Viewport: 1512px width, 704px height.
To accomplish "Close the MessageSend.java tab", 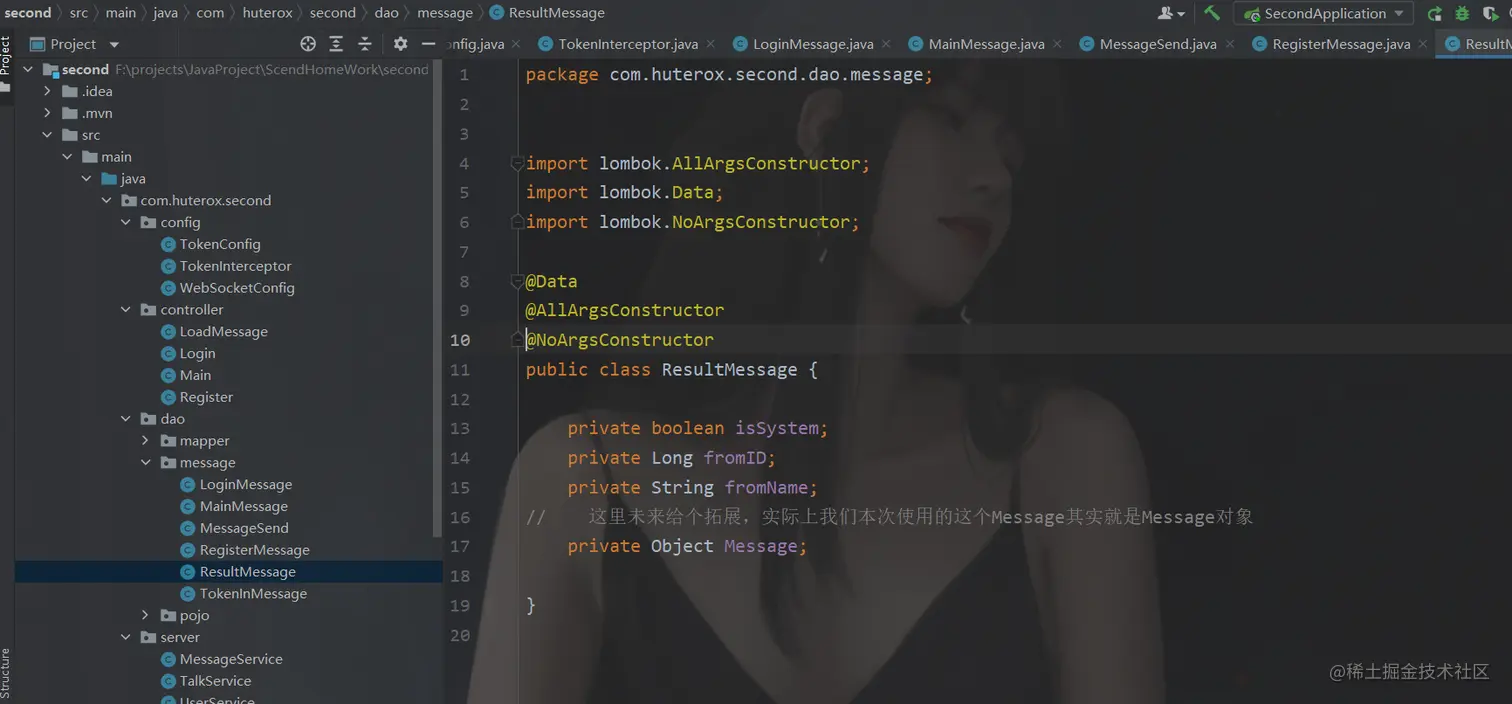I will coord(1229,44).
